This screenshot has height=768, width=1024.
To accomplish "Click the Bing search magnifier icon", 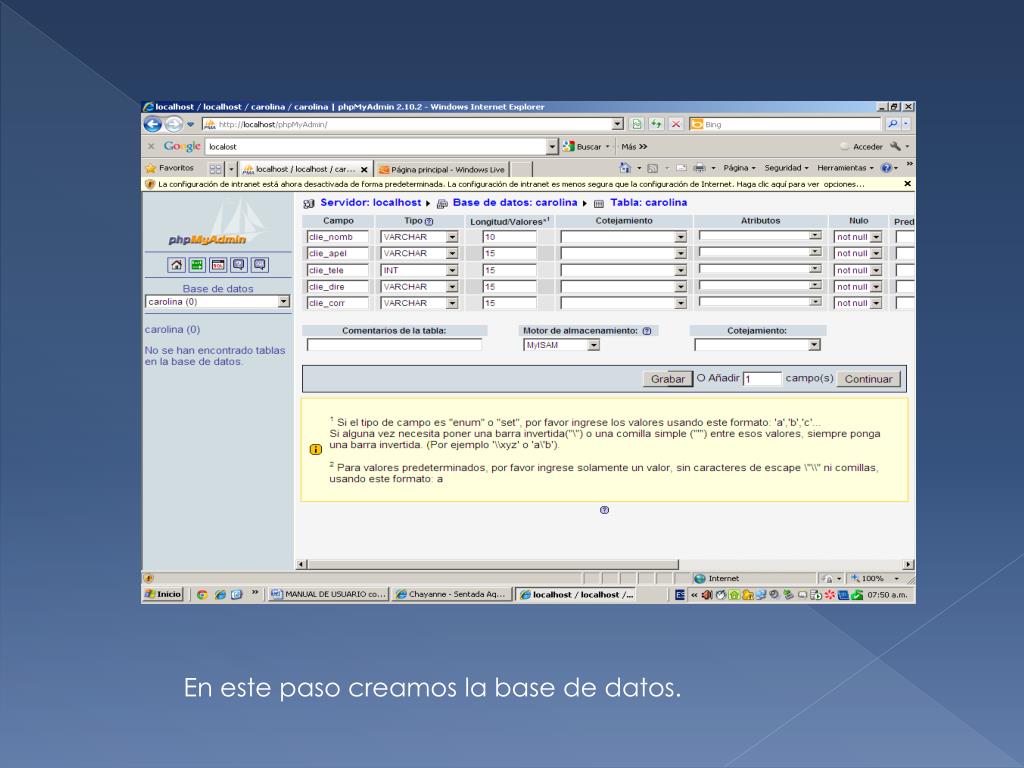I will coord(893,124).
